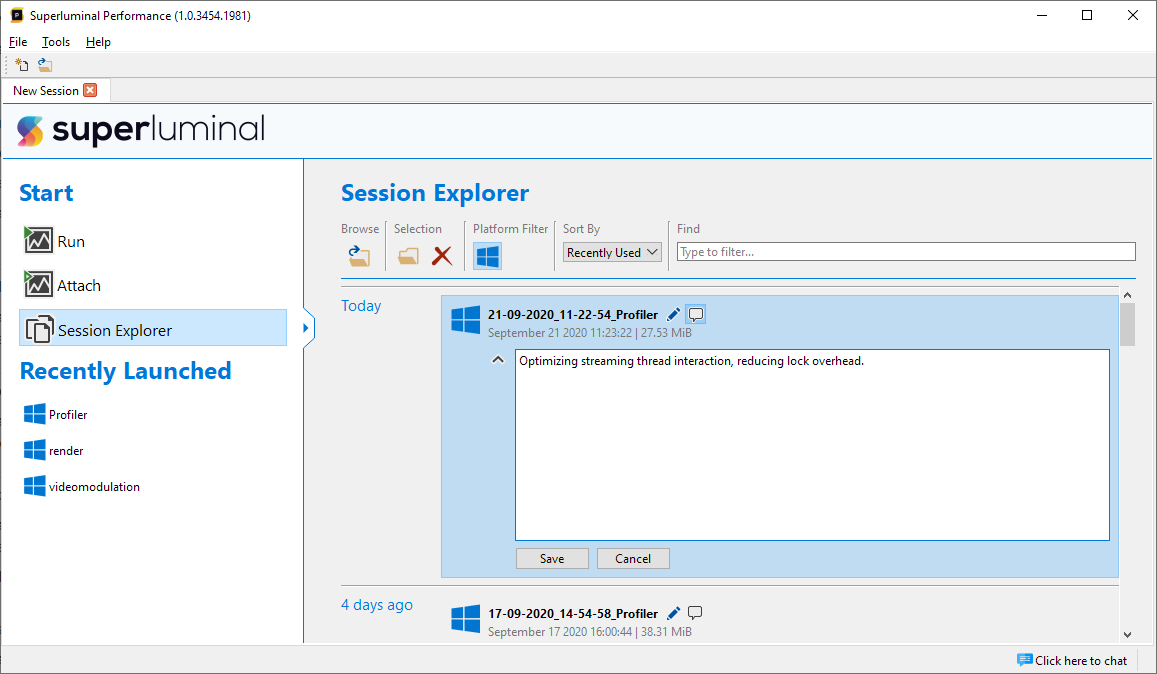The width and height of the screenshot is (1157, 674).
Task: Rename session 21-09-2020_11-22-54_Profiler via pencil icon
Action: [x=673, y=314]
